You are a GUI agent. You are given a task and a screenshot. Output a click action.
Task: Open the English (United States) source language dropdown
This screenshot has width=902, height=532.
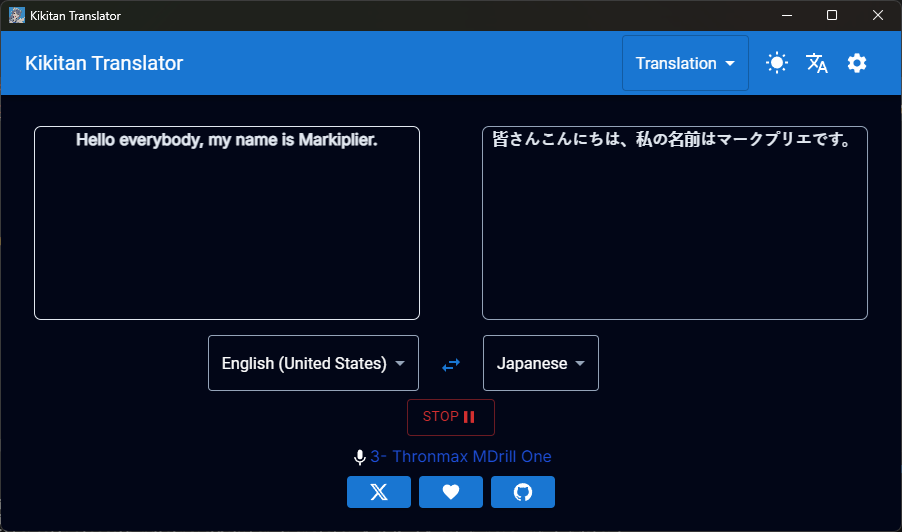pos(313,363)
